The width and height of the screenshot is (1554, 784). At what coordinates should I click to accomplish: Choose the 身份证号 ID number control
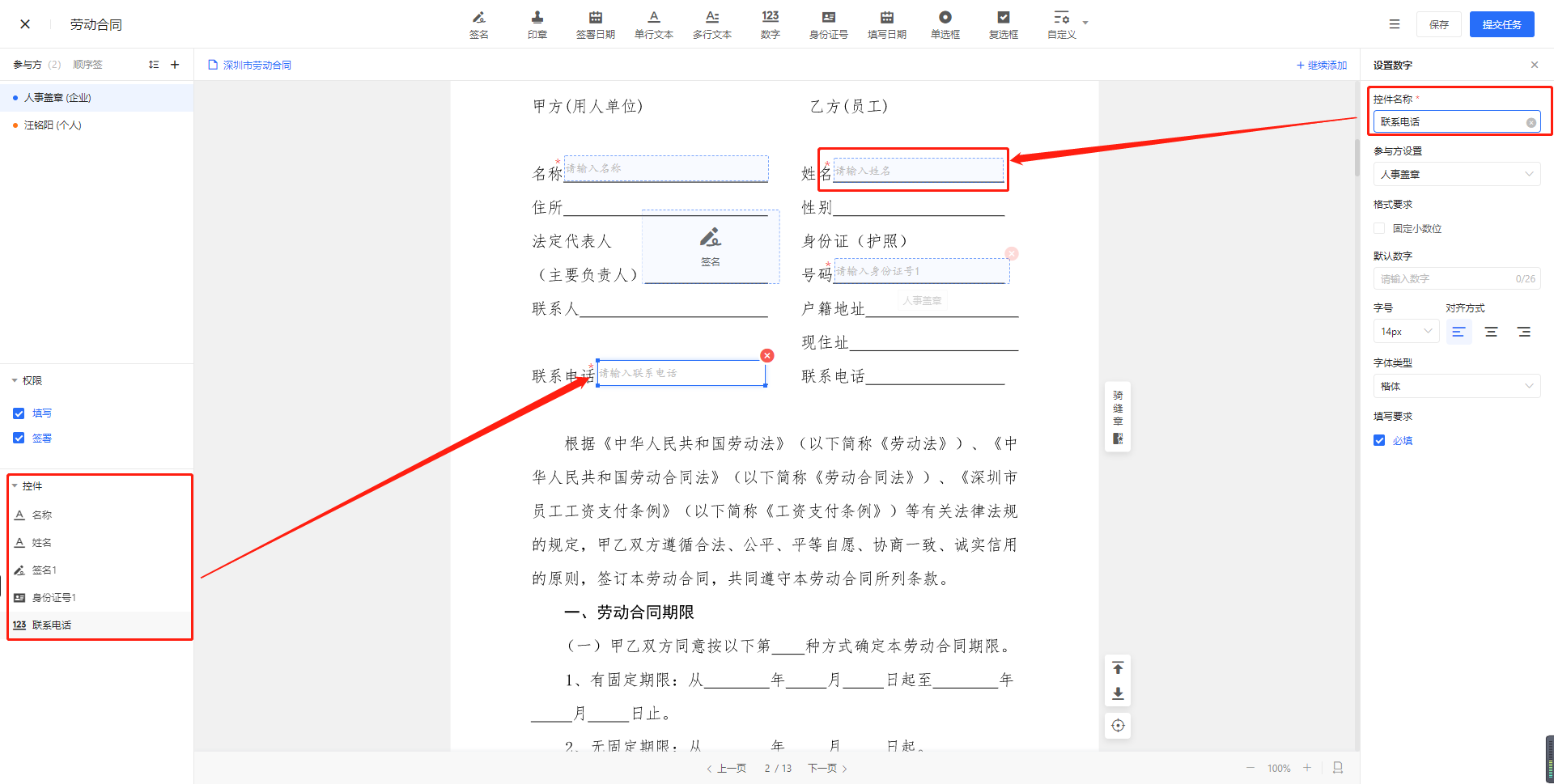coord(828,24)
